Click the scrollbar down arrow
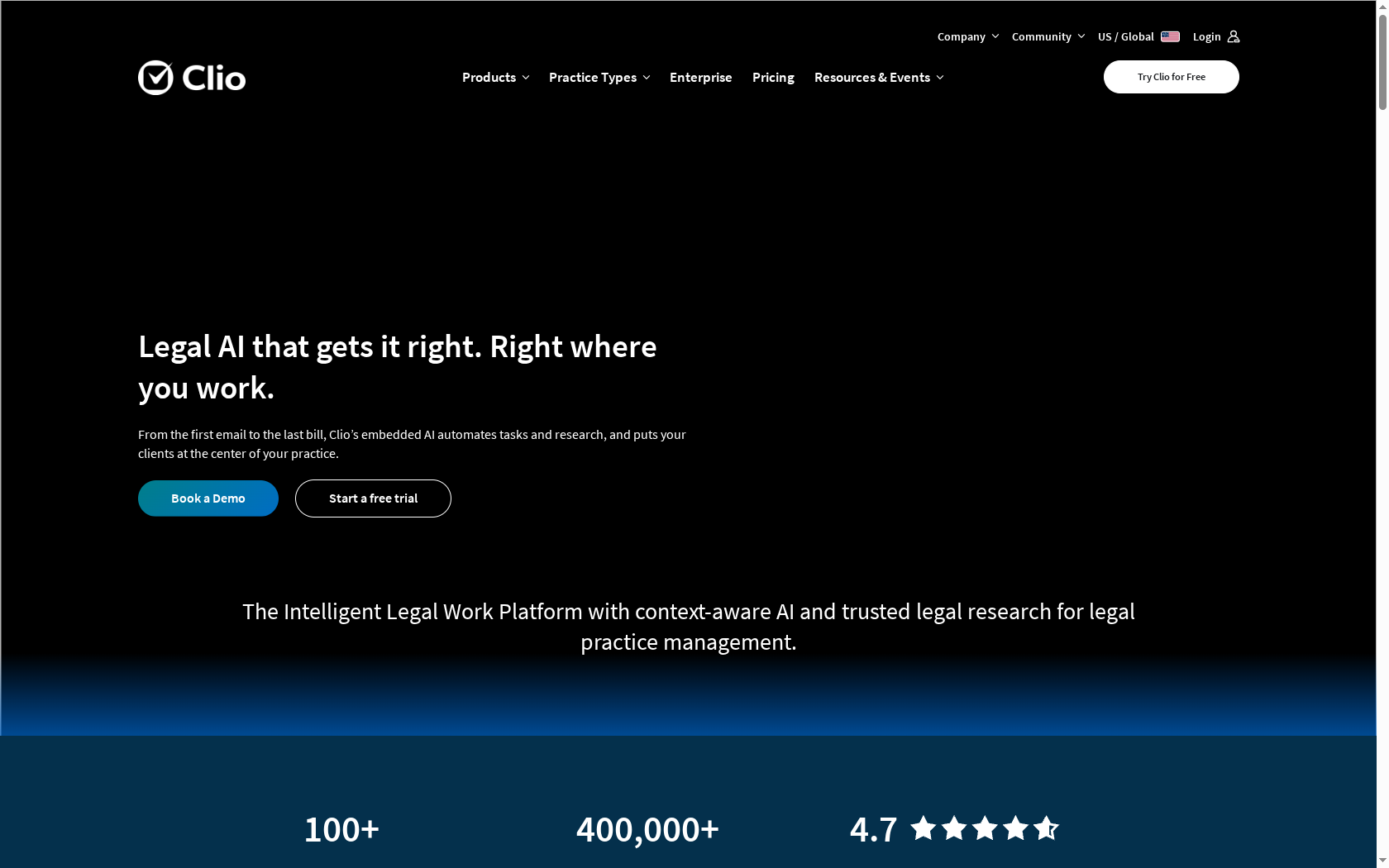This screenshot has width=1389, height=868. (x=1382, y=861)
